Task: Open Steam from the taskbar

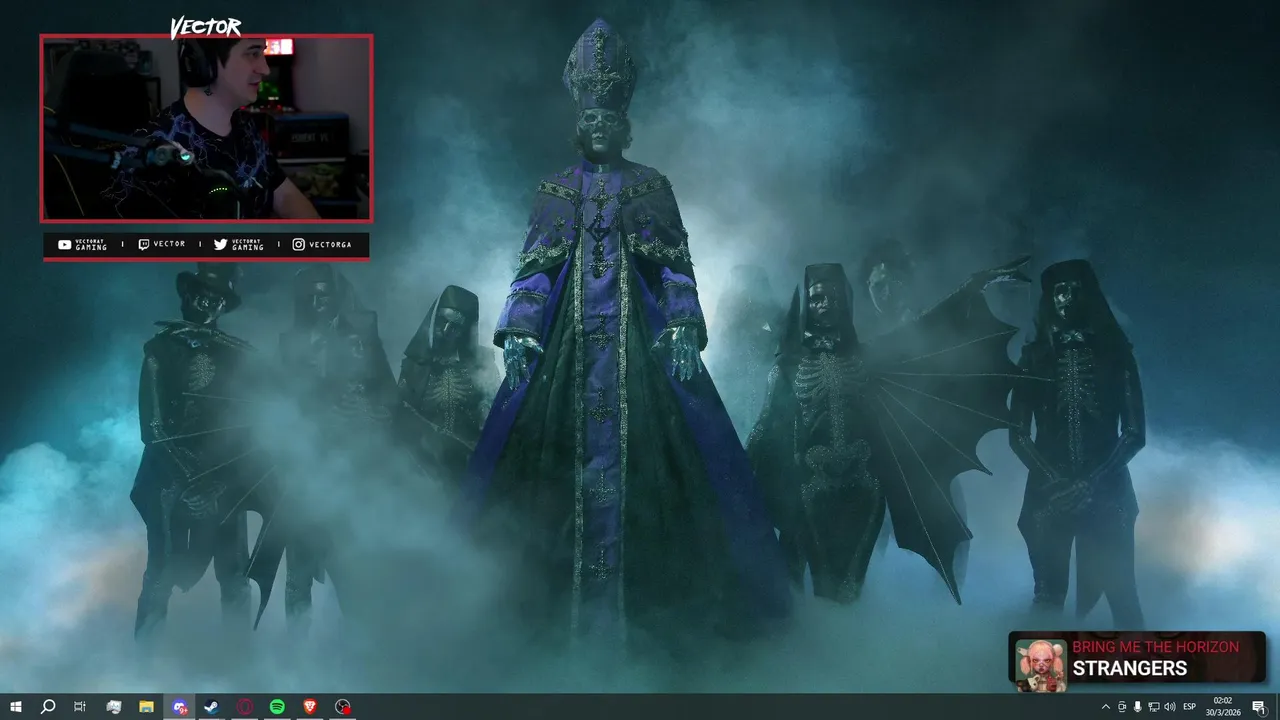Action: (x=211, y=707)
